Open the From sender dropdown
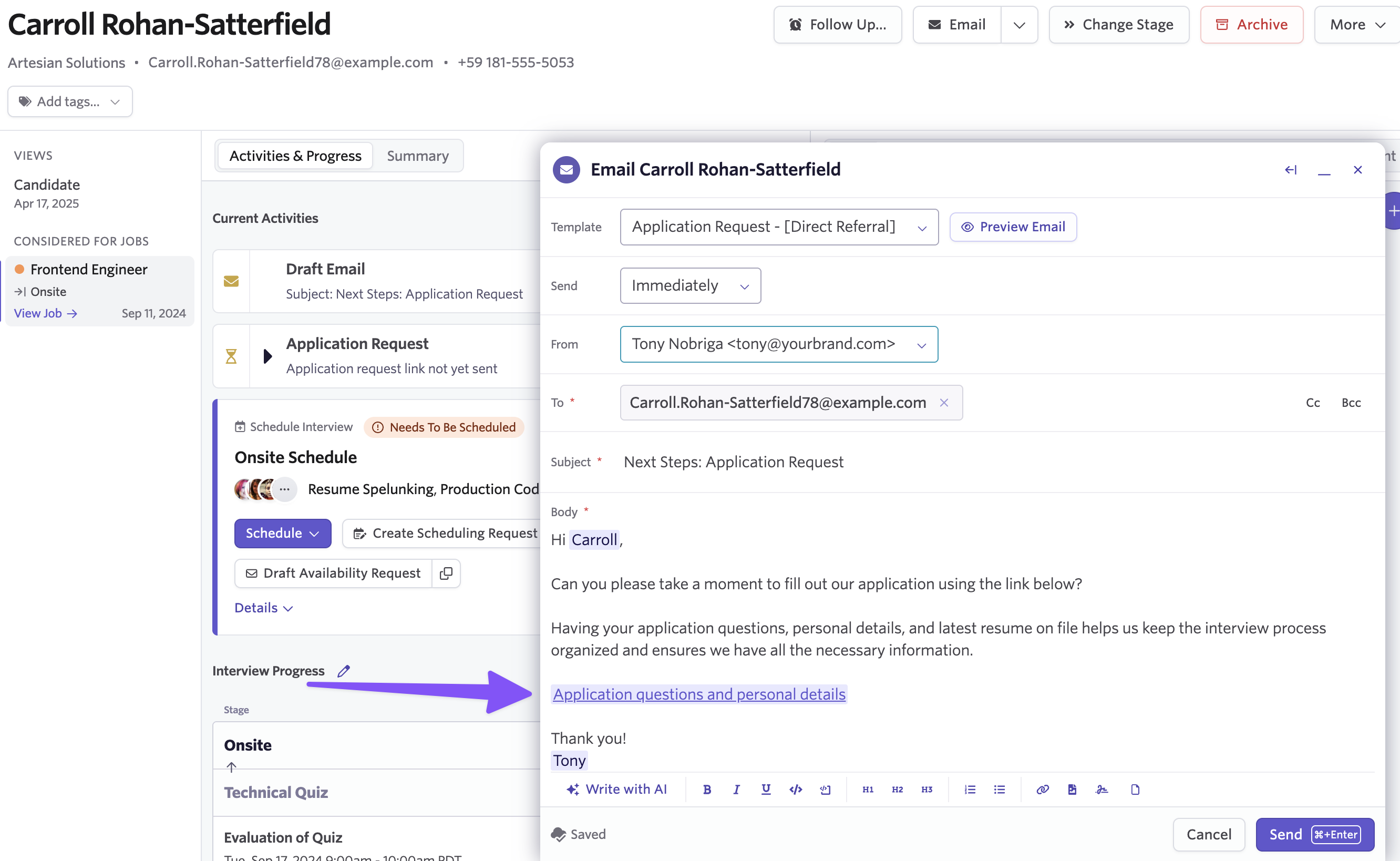This screenshot has height=861, width=1400. pos(778,344)
